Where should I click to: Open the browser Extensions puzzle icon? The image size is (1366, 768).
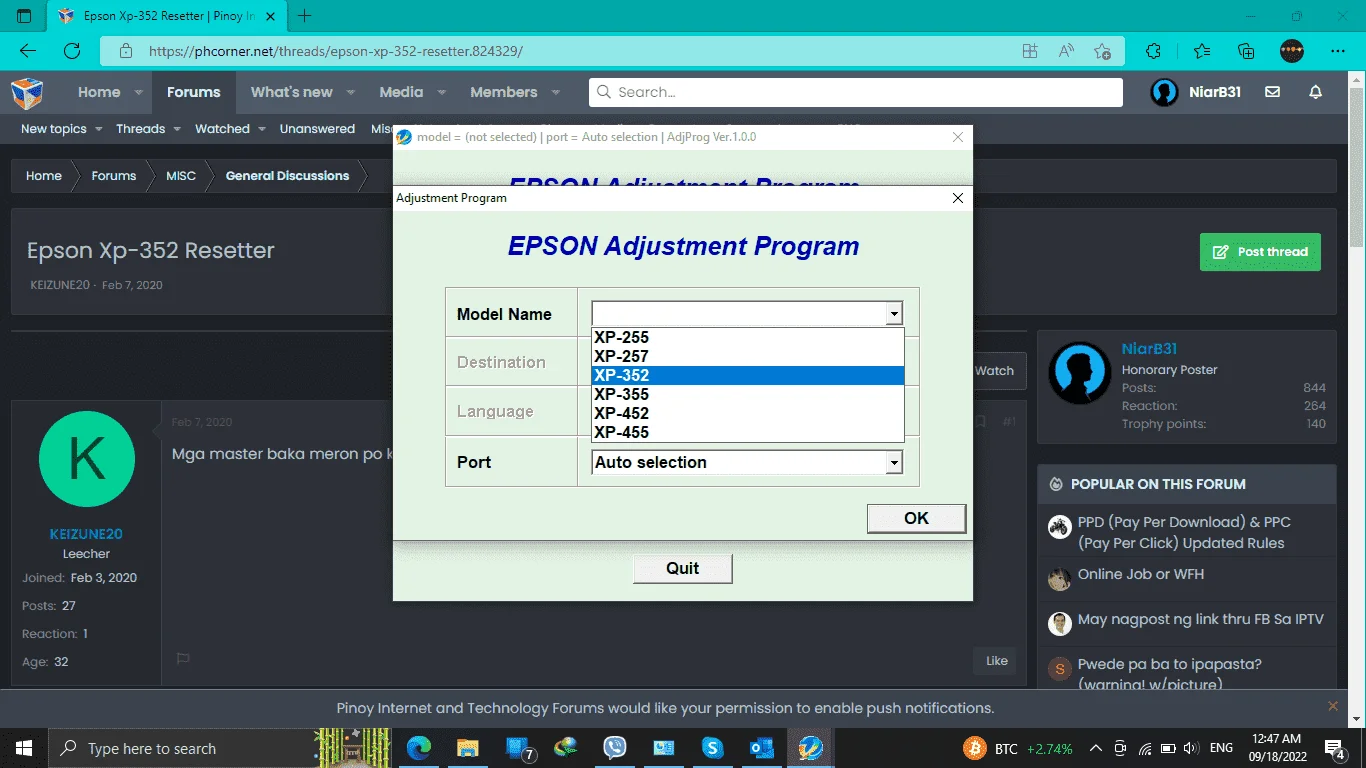point(1153,51)
